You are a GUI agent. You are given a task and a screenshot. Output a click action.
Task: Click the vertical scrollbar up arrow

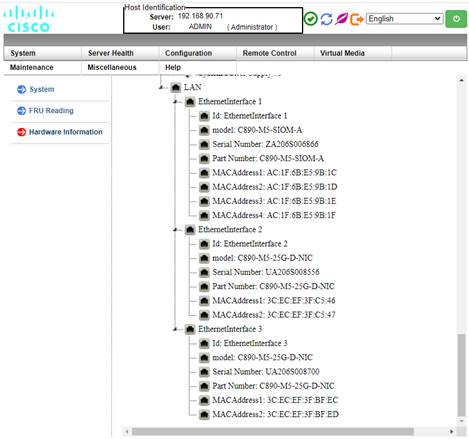point(461,80)
